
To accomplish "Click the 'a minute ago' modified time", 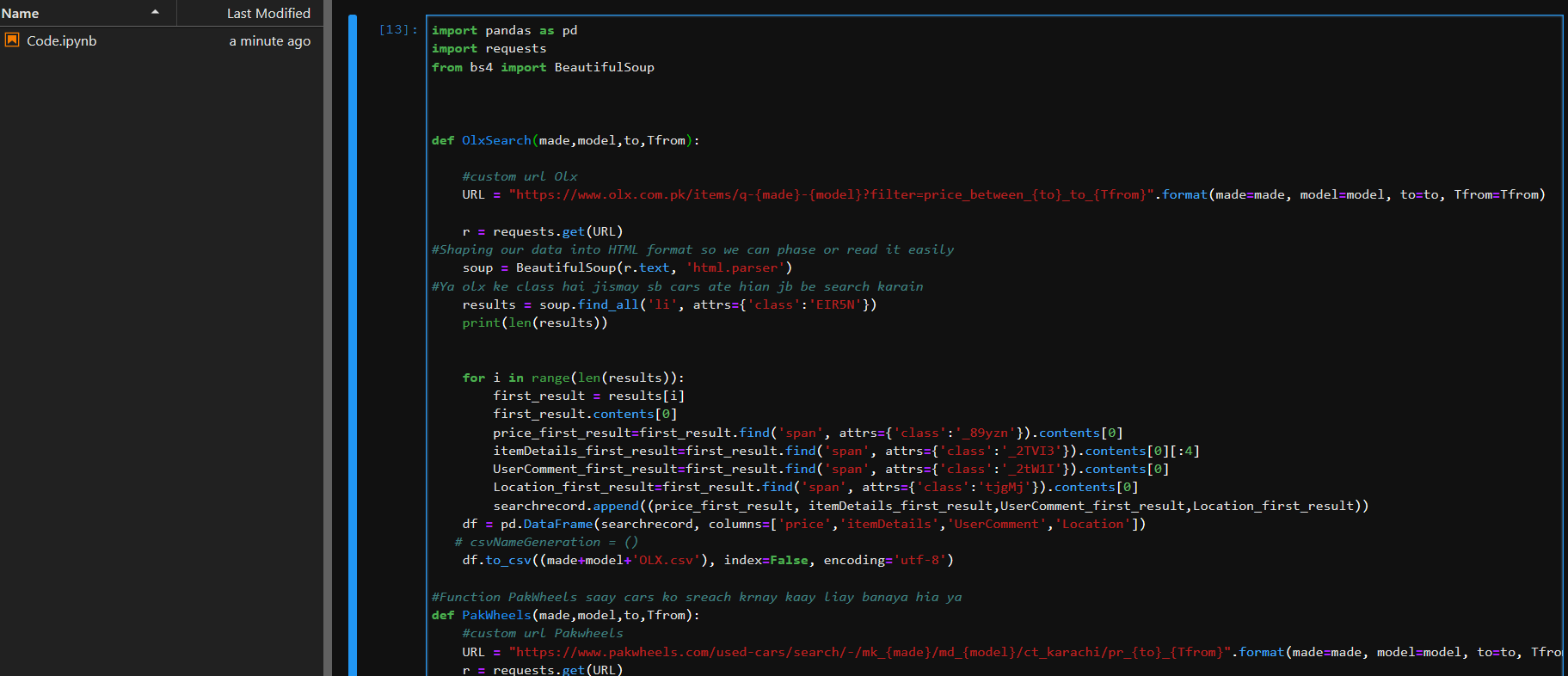I will [x=270, y=40].
